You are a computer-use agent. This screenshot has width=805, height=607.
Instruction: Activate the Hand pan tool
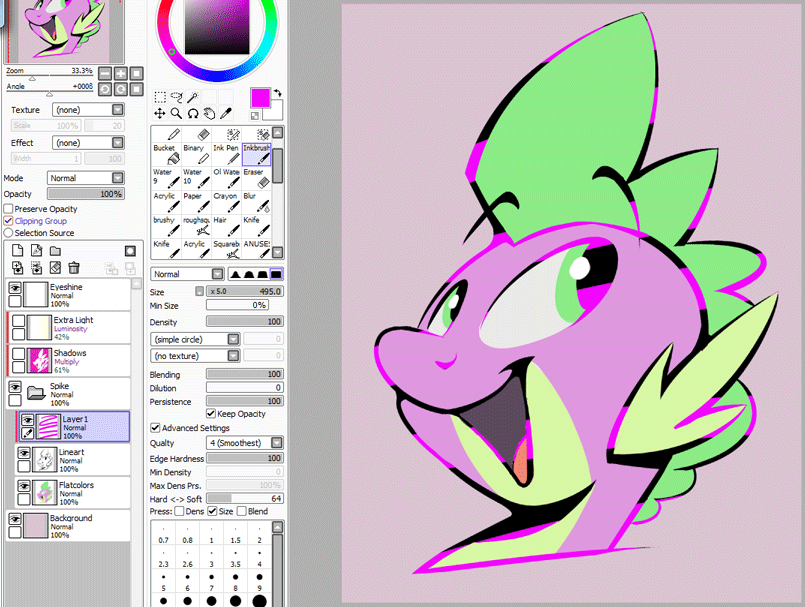pos(210,114)
